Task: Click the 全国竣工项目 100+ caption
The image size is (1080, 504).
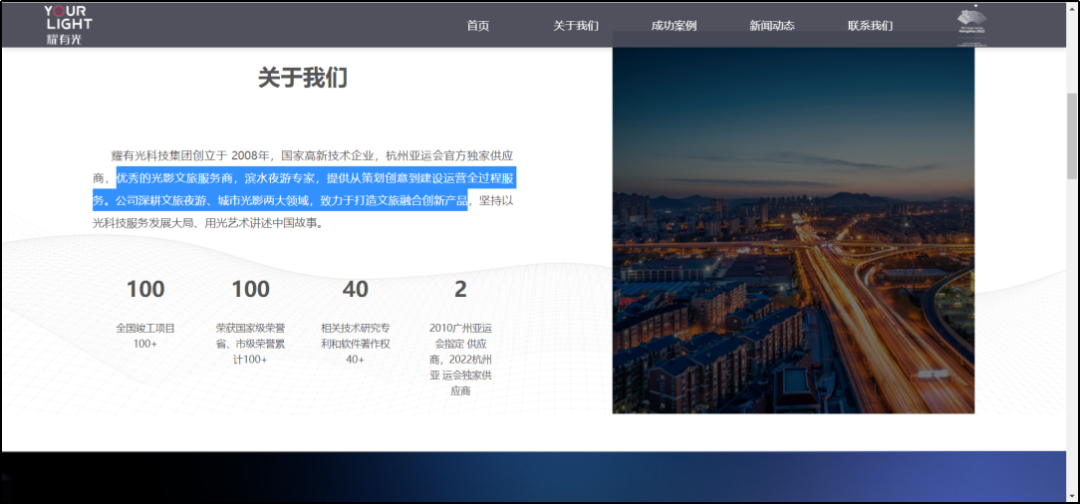Action: click(x=145, y=335)
